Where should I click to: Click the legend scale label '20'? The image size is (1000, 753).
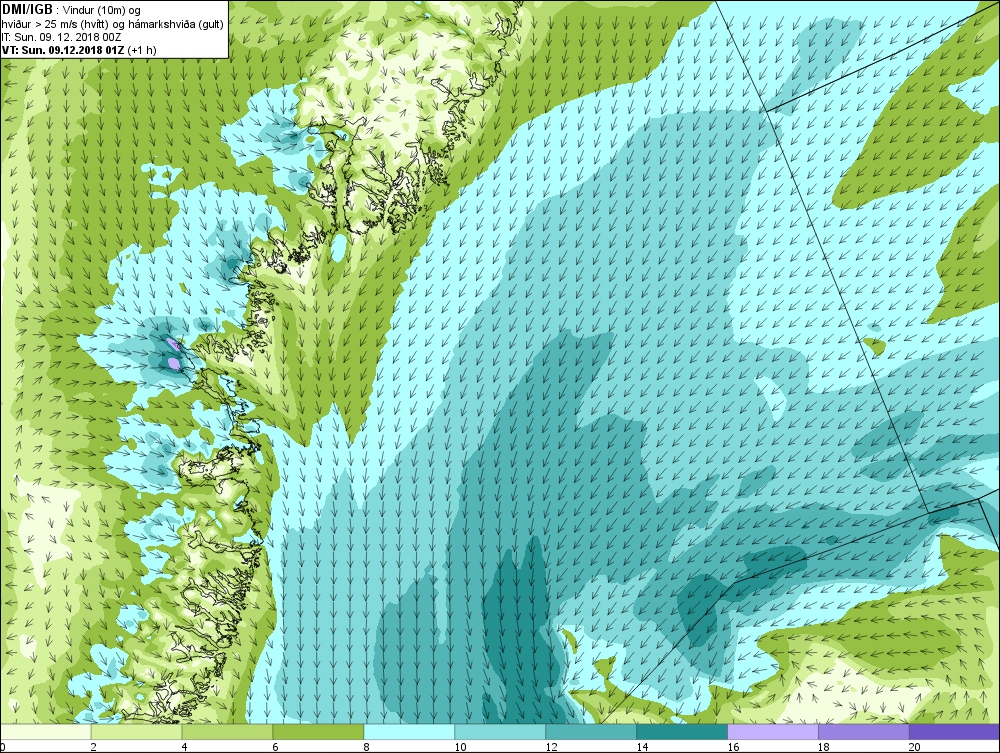pyautogui.click(x=915, y=747)
